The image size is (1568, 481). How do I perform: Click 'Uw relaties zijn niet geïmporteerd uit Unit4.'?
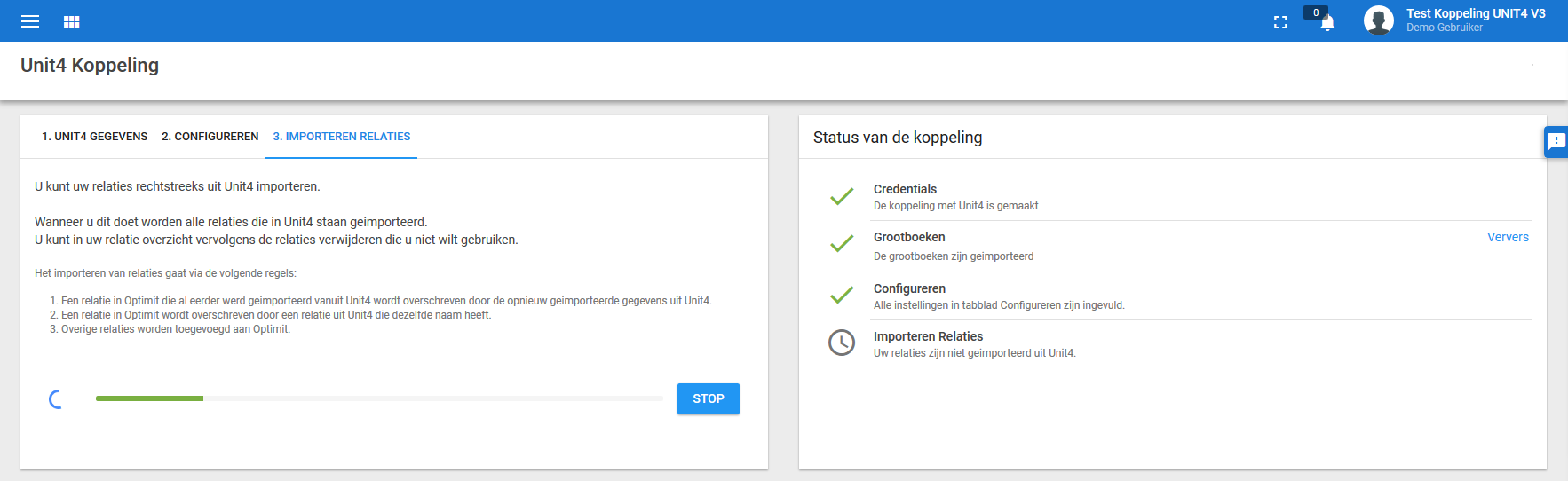click(974, 353)
